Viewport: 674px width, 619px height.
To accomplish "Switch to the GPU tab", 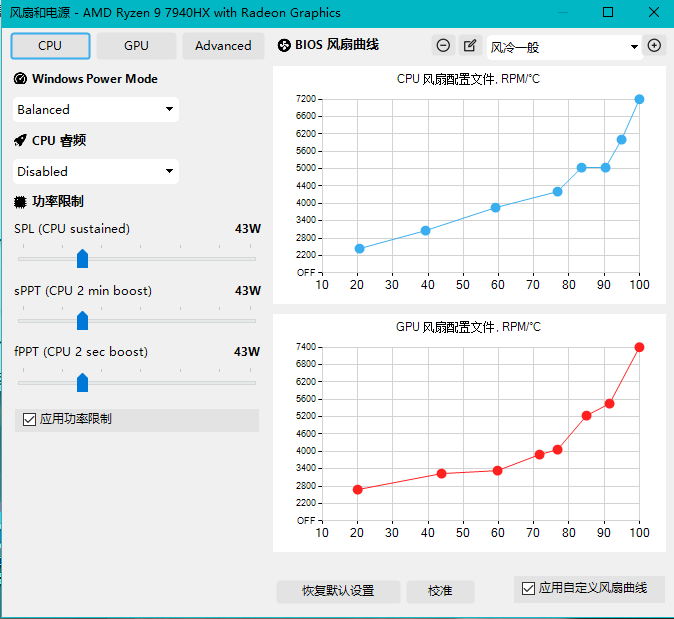I will pos(136,46).
